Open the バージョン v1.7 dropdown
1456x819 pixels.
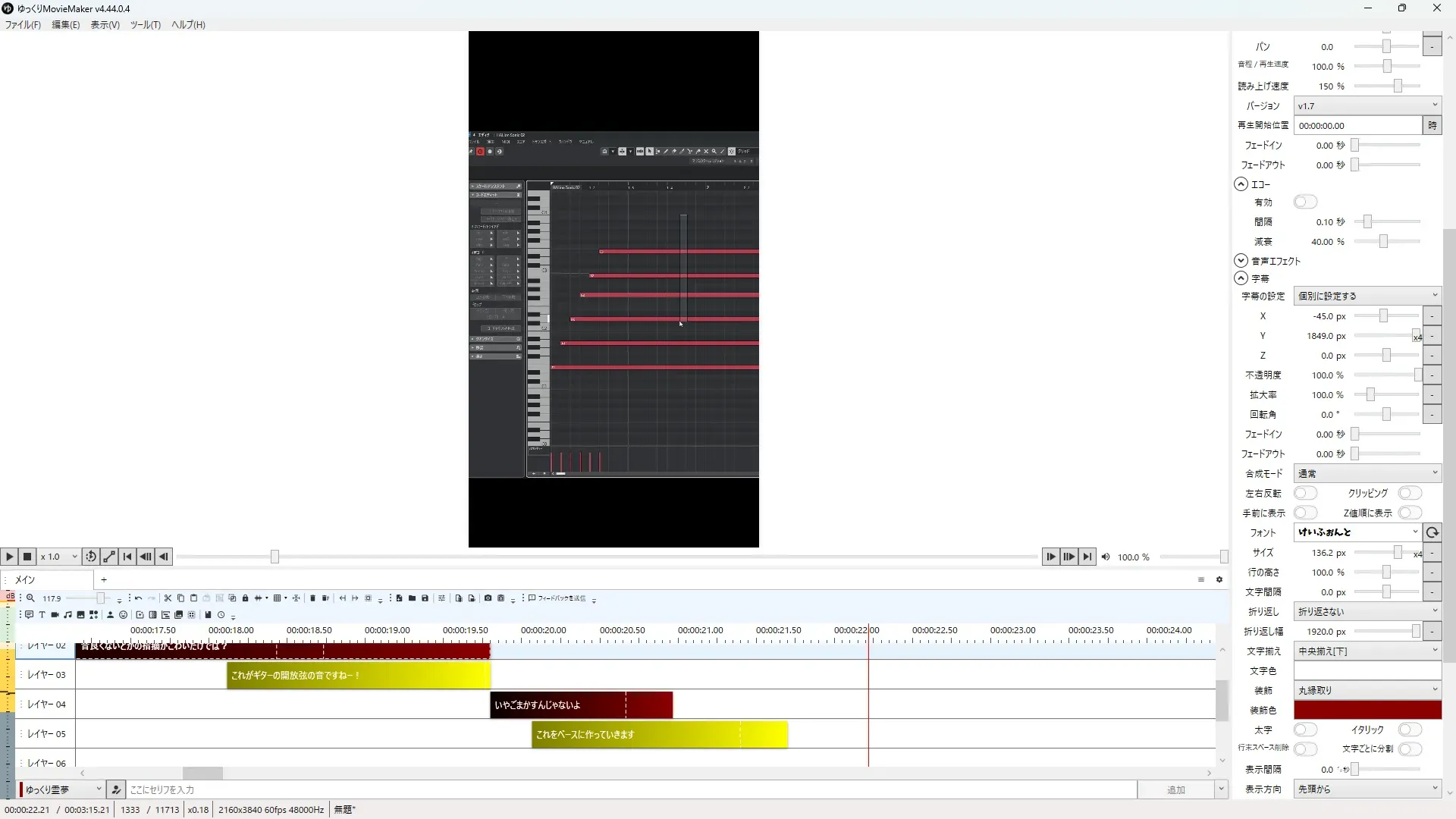click(1367, 106)
